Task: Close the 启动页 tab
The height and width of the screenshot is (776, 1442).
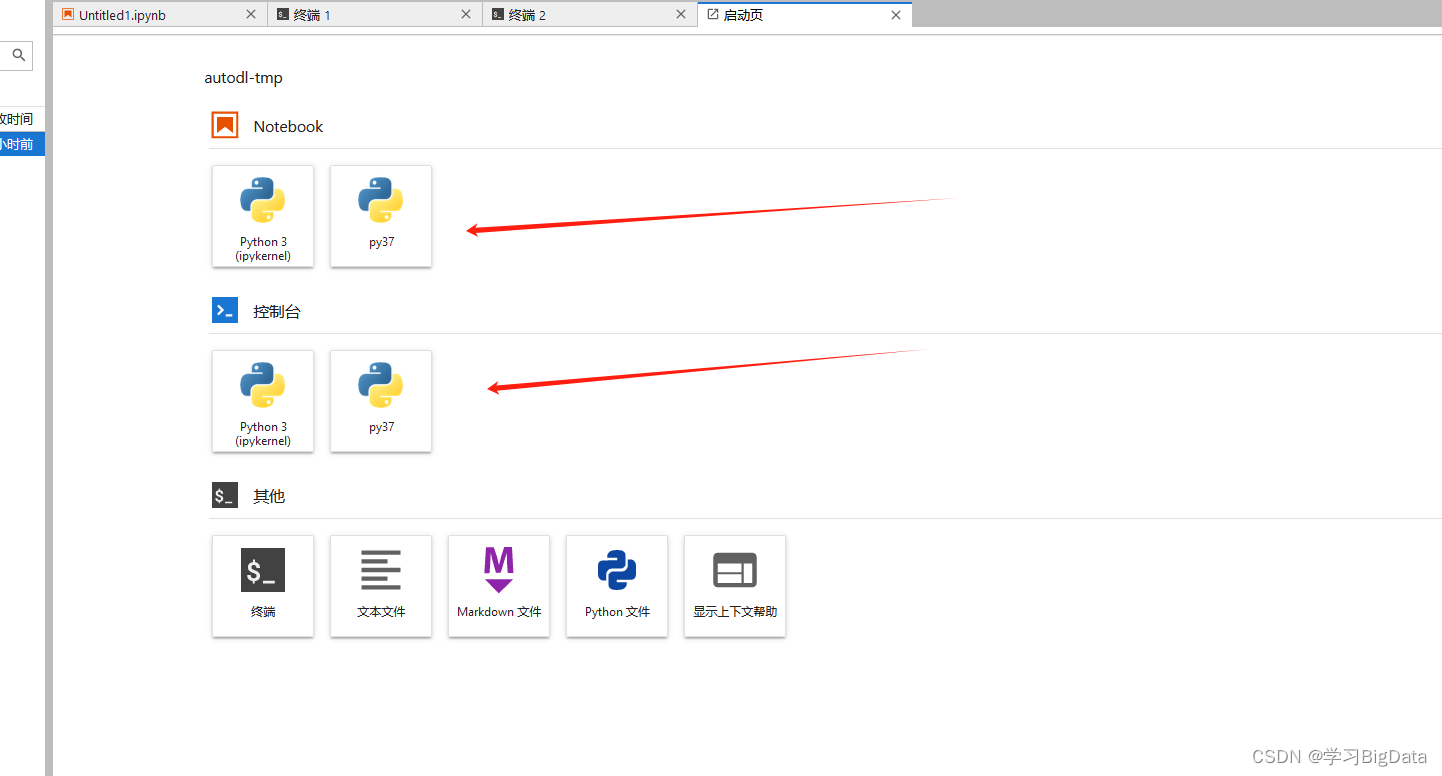Action: tap(896, 15)
